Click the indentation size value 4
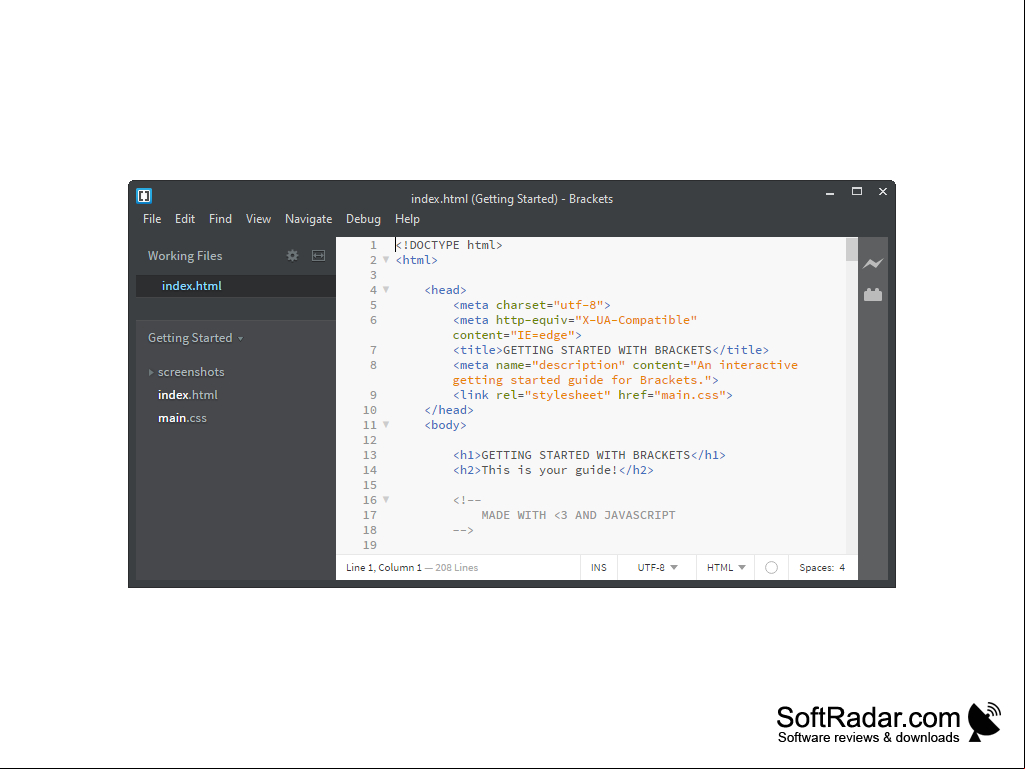This screenshot has width=1025, height=769. tap(842, 568)
